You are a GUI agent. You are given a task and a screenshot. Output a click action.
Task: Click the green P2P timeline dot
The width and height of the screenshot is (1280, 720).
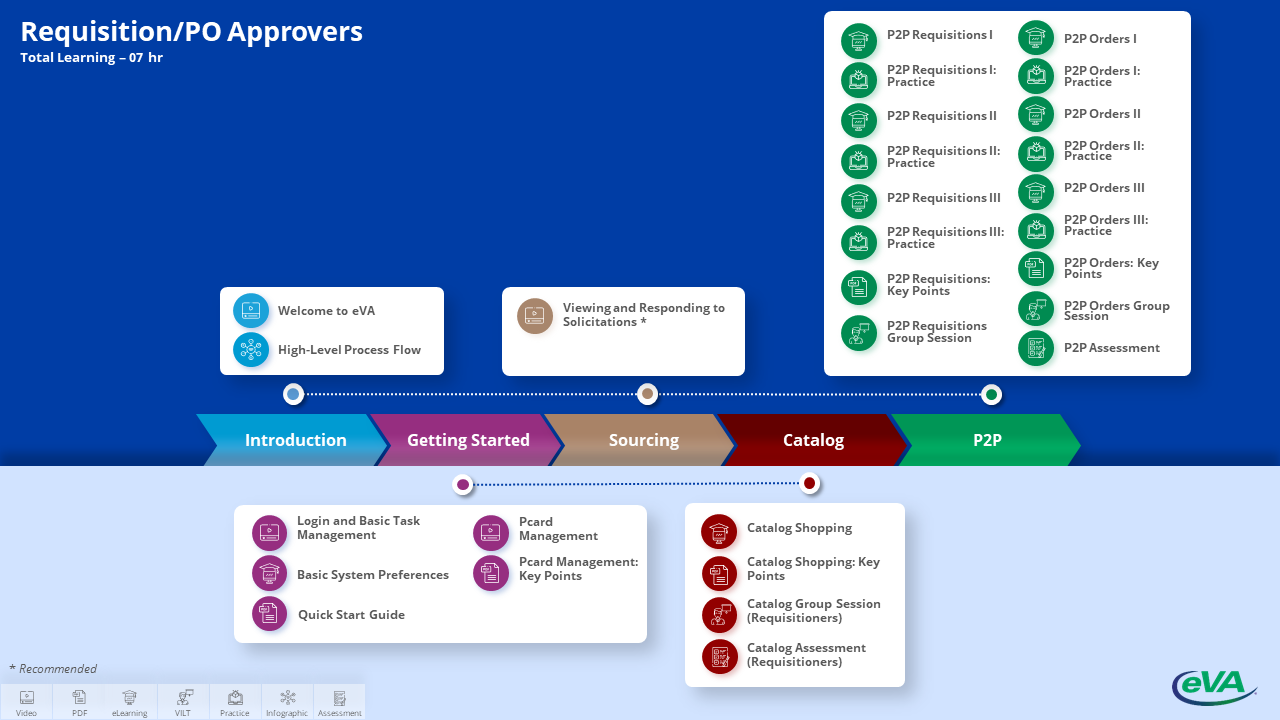click(991, 394)
